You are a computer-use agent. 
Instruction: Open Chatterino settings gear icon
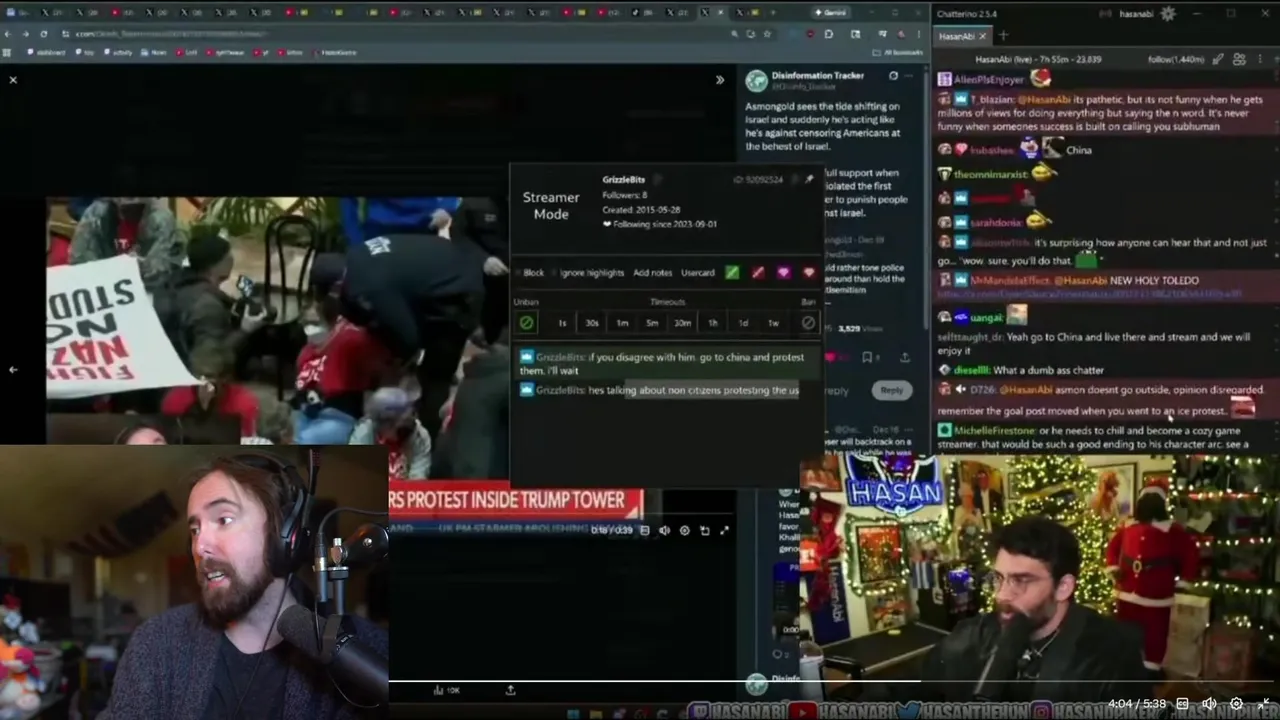(1167, 14)
